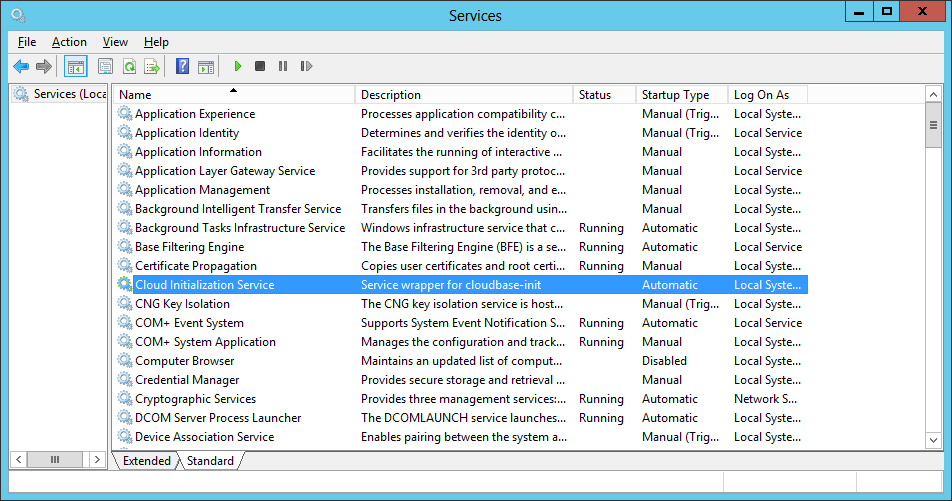This screenshot has height=501, width=952.
Task: Click the Restart Service toolbar icon
Action: [x=306, y=66]
